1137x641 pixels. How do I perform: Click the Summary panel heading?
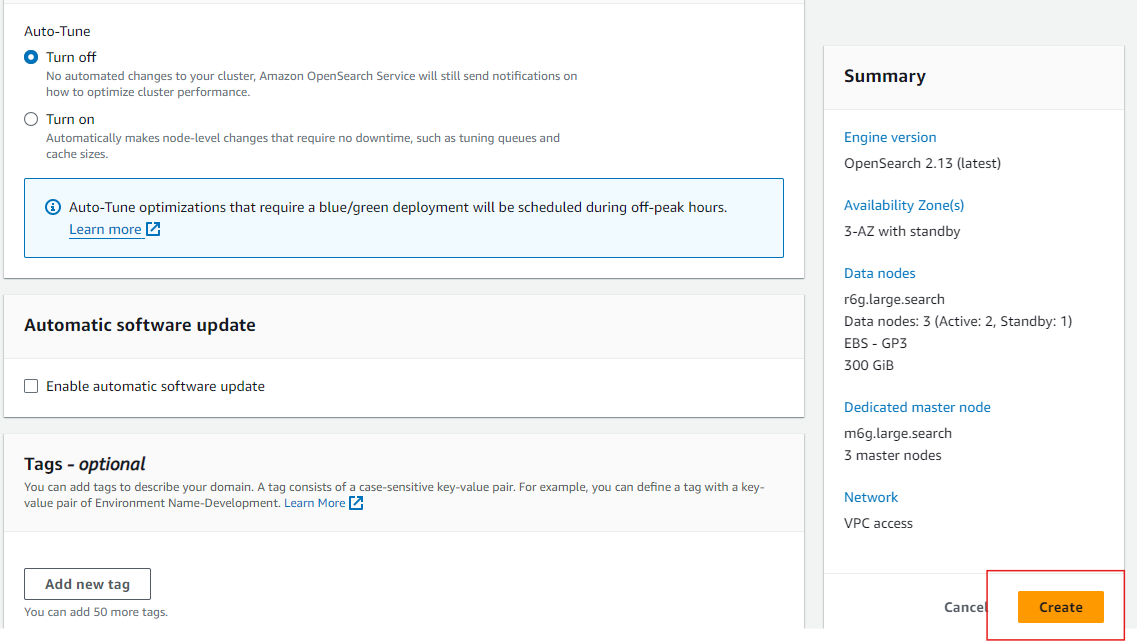884,76
